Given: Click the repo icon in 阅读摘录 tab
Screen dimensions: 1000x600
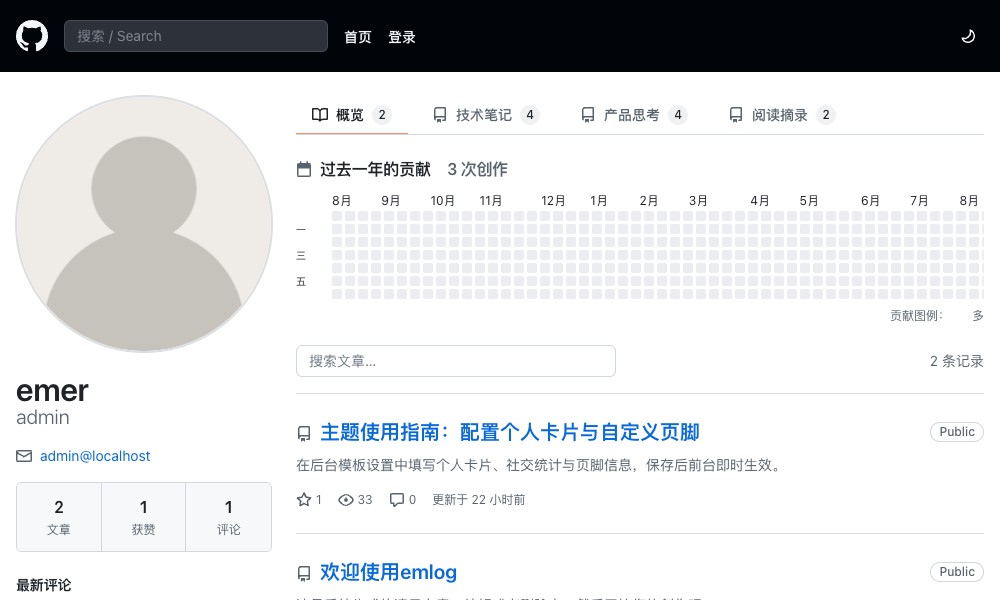Looking at the screenshot, I should click(x=736, y=115).
